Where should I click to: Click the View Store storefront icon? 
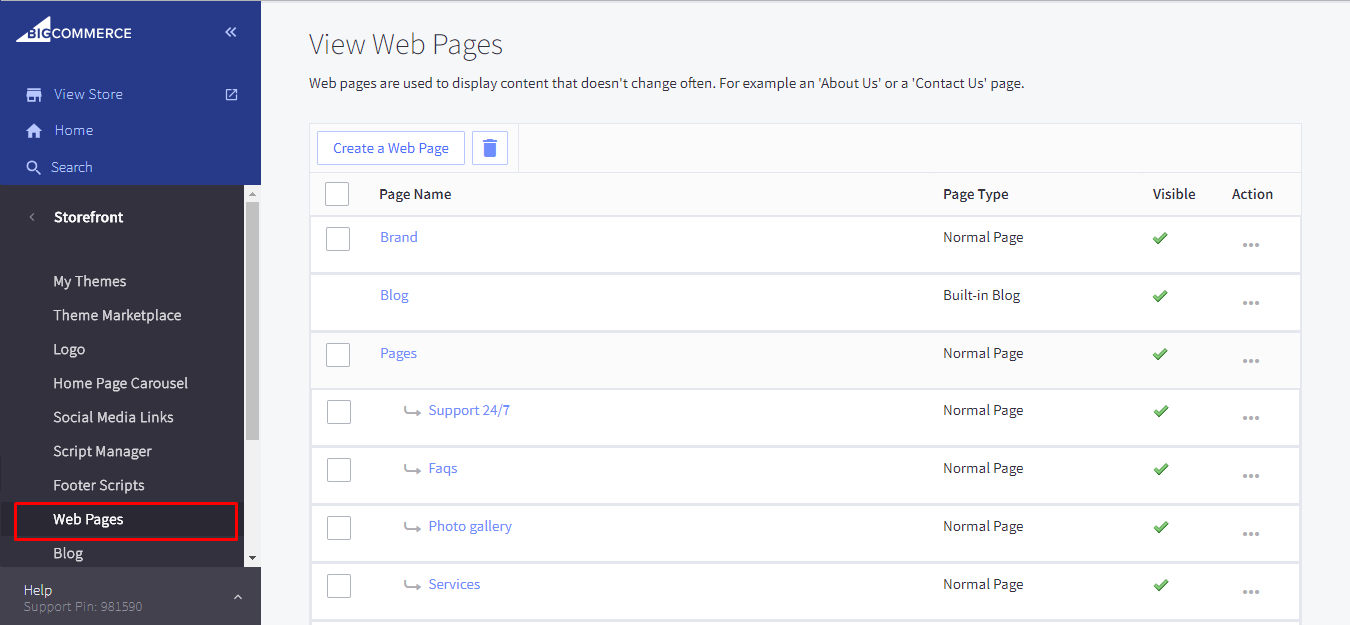(x=34, y=95)
